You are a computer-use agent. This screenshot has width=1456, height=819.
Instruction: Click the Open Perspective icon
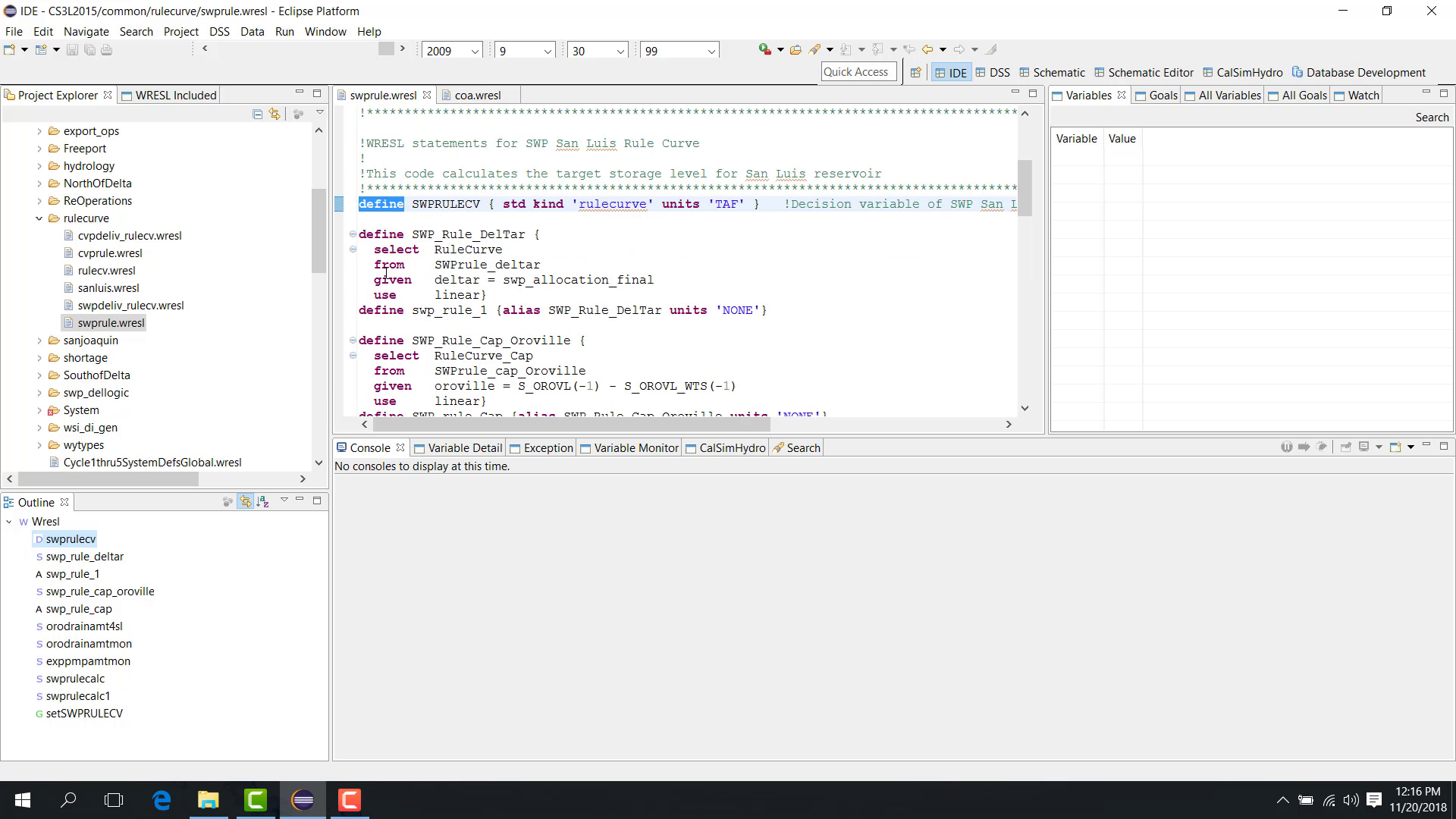click(x=915, y=73)
